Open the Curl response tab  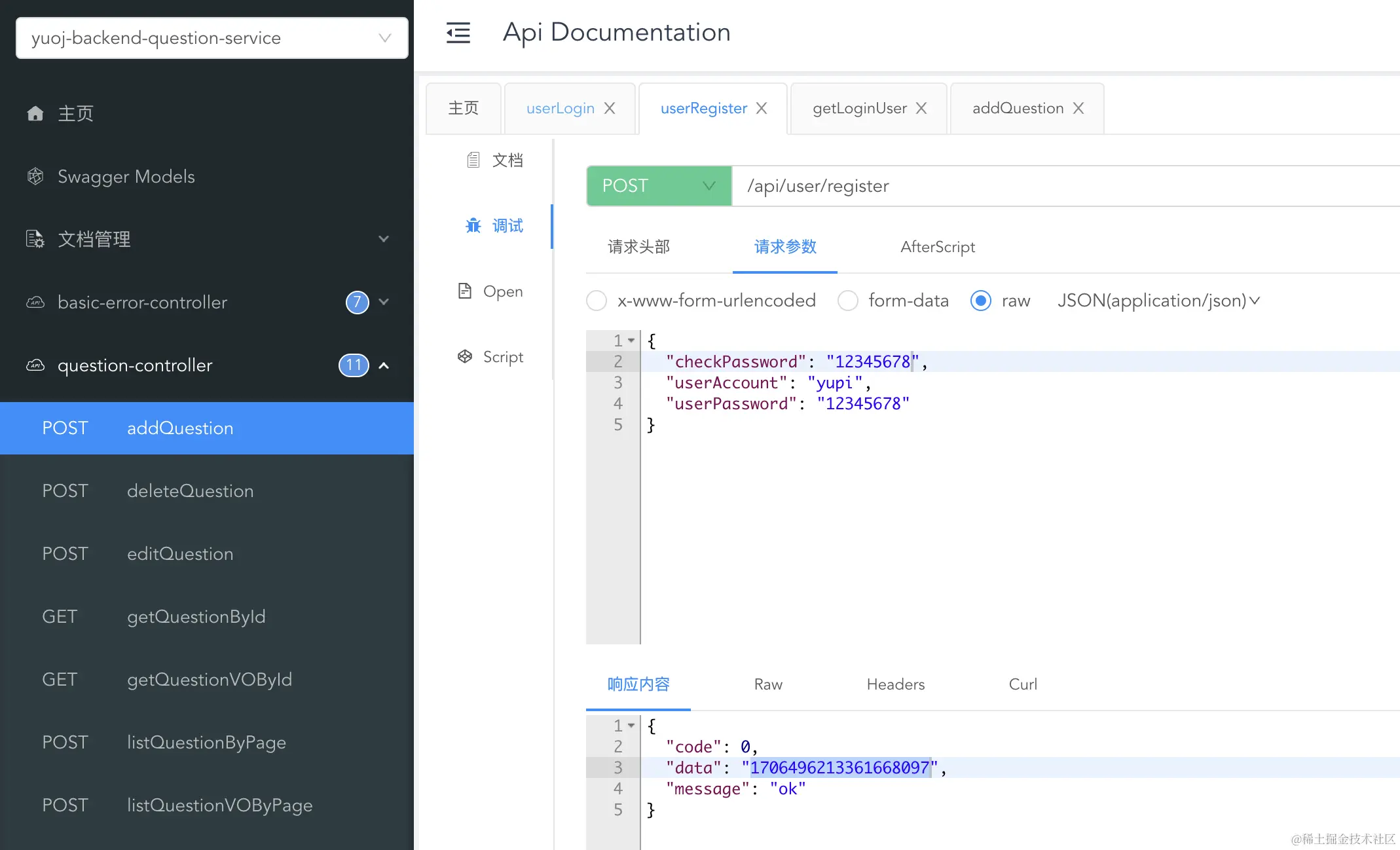click(x=1022, y=684)
